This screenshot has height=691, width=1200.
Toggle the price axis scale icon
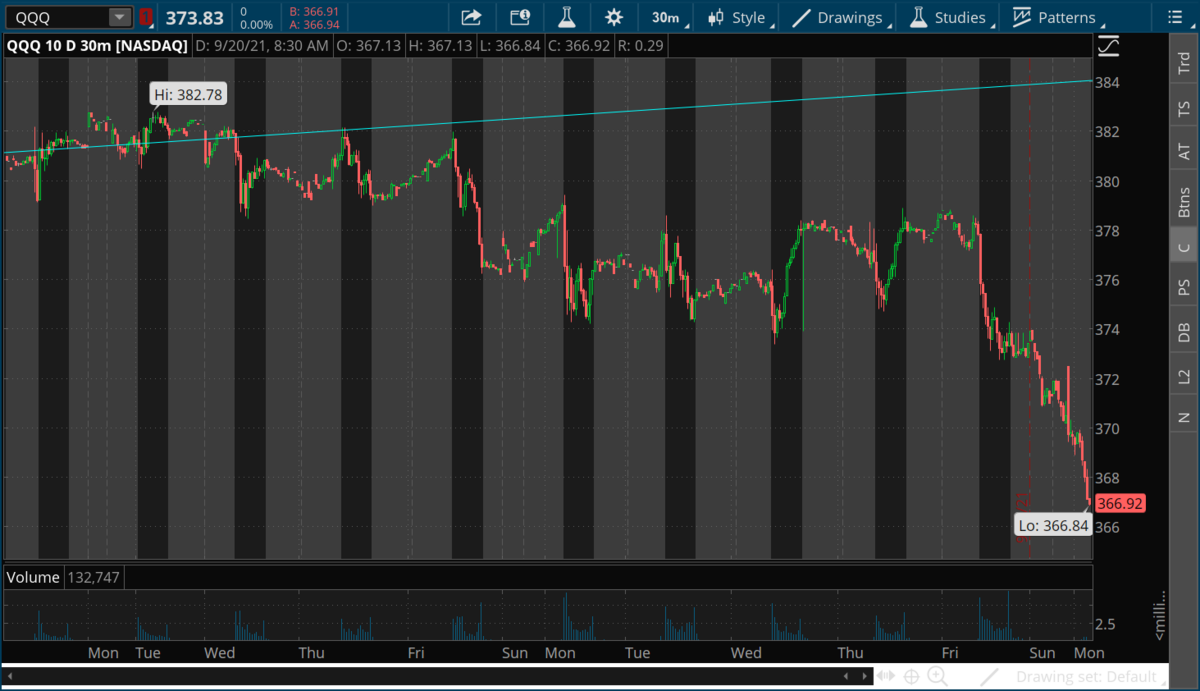1108,45
